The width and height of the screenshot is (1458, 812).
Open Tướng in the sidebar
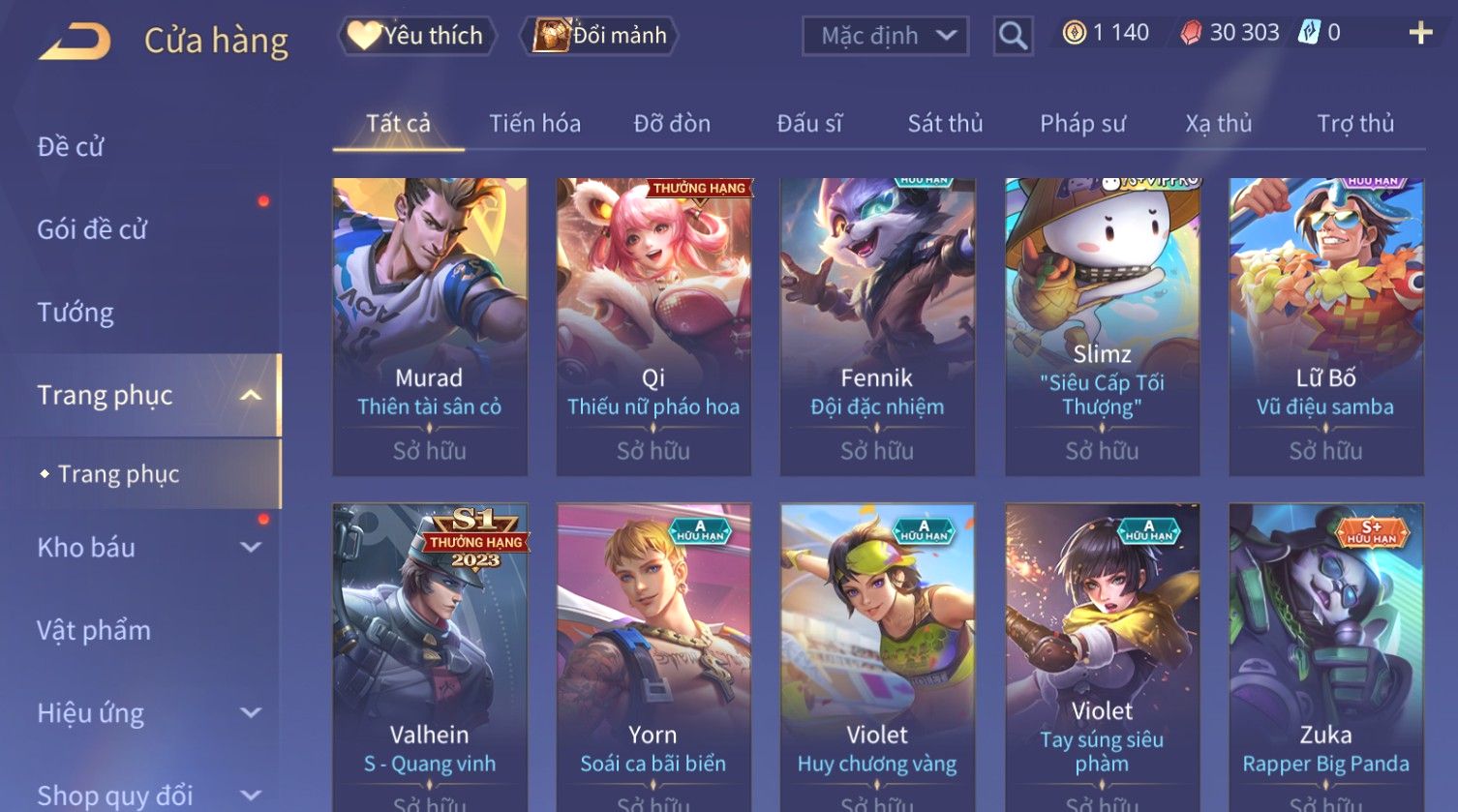point(76,313)
